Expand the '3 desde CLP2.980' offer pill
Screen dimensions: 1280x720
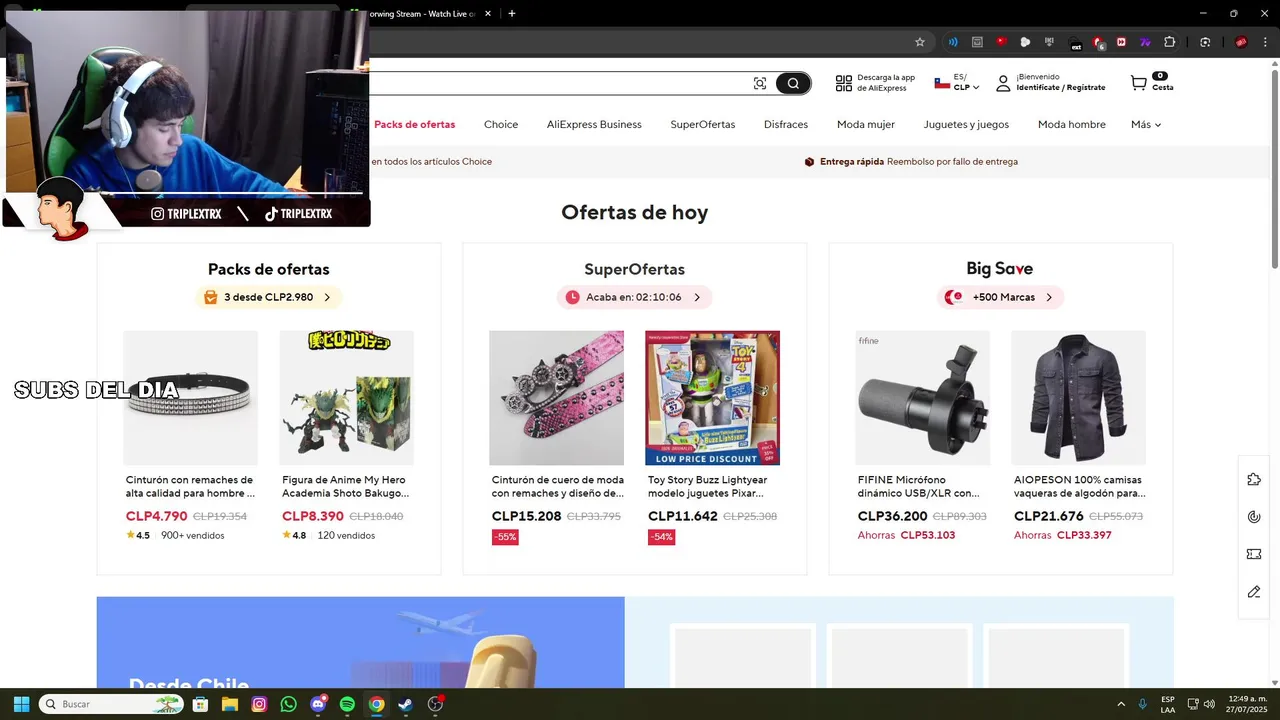(268, 297)
